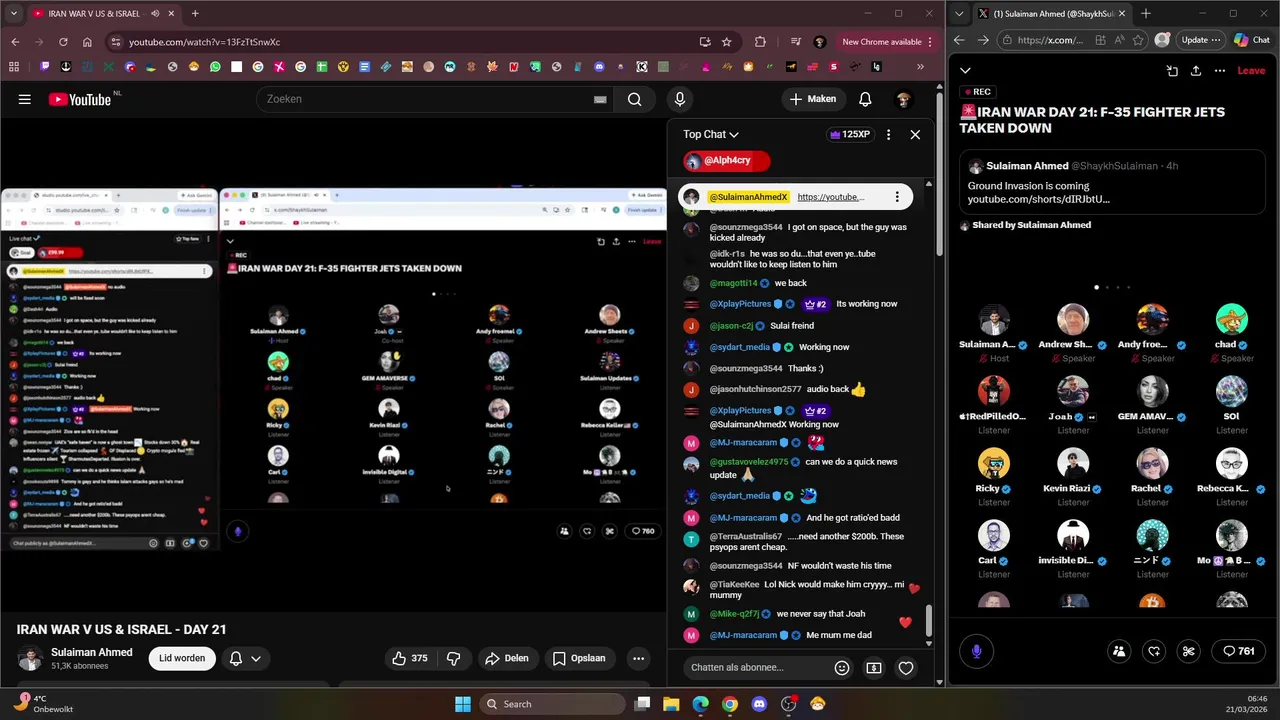Bookmark this page in Chrome star icon

[727, 42]
